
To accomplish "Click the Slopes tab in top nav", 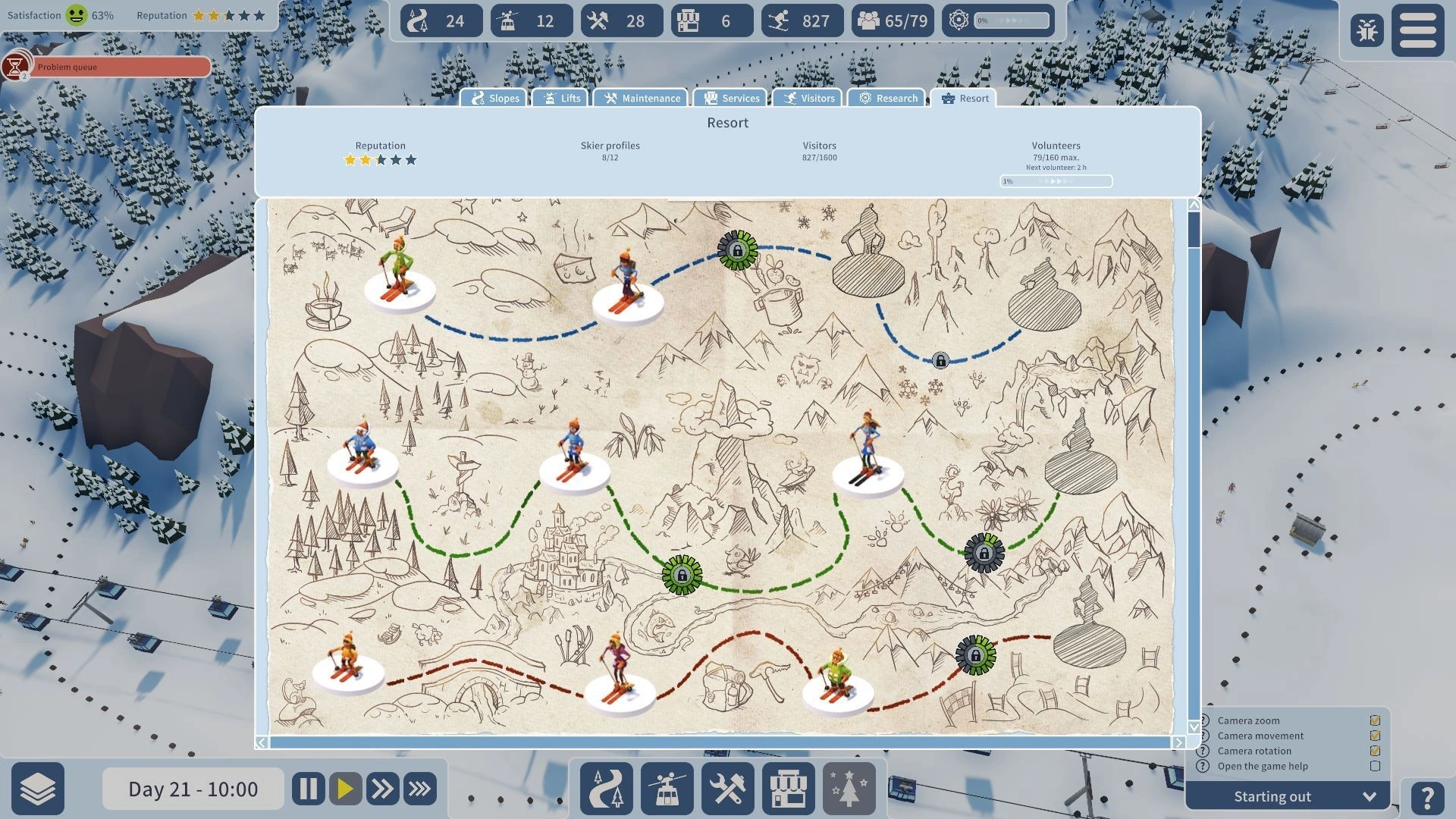I will [x=494, y=98].
